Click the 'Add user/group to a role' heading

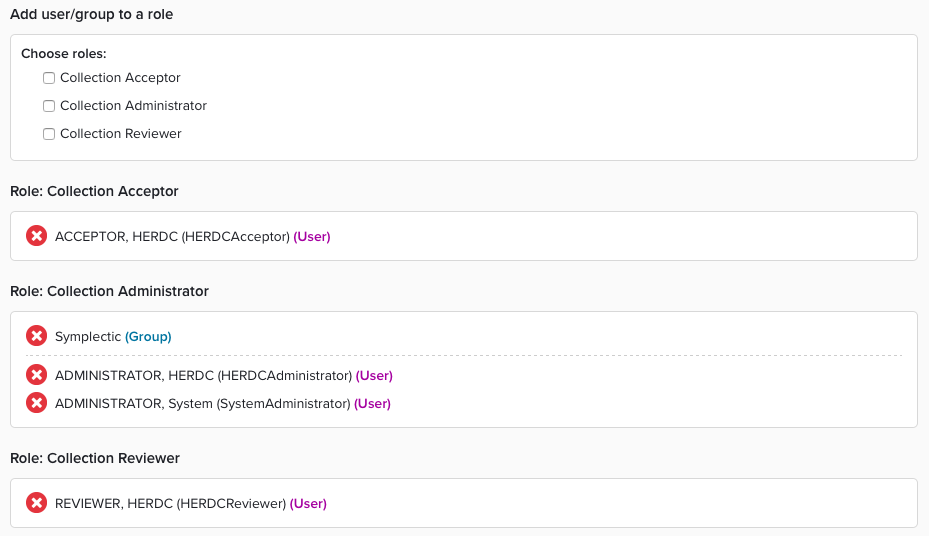(x=91, y=14)
